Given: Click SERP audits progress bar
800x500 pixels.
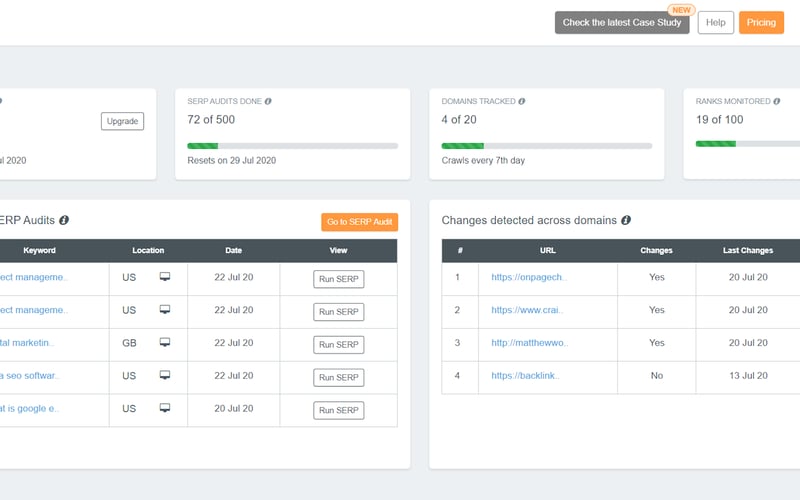Looking at the screenshot, I should coord(292,146).
